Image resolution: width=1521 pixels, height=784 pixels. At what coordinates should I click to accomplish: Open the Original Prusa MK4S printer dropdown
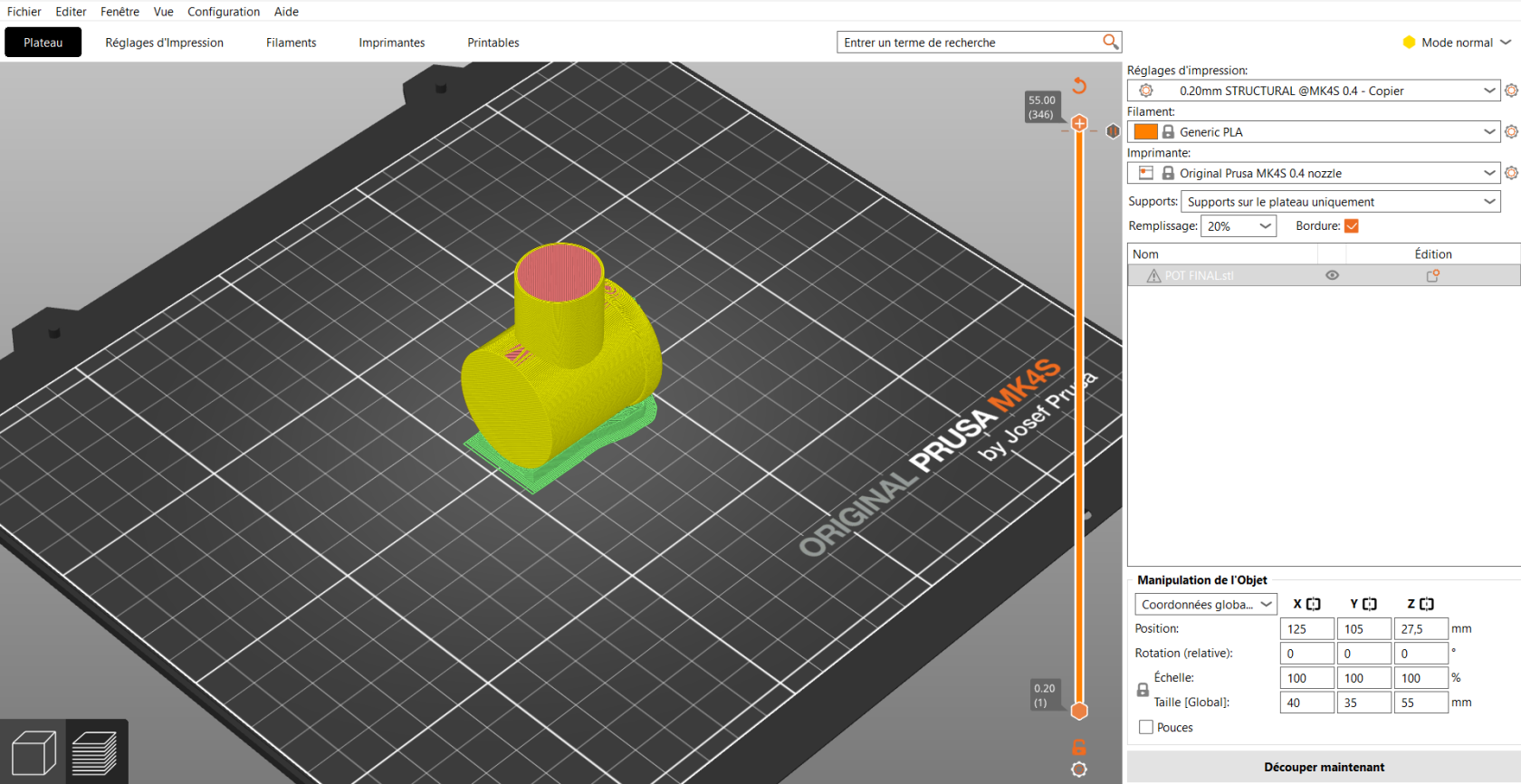coord(1314,173)
